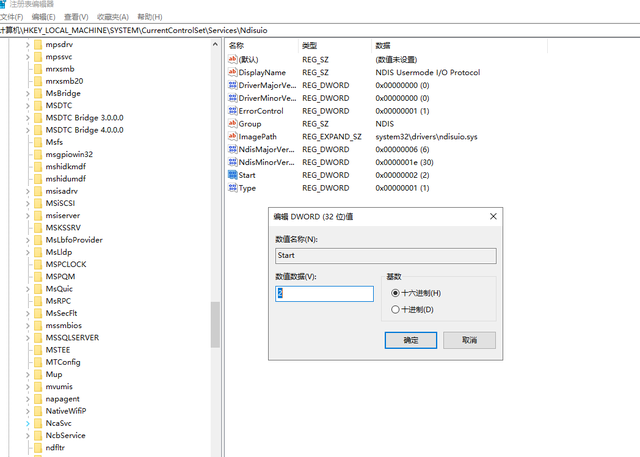Screen dimensions: 640x457
Task: Click the tree pane vertical scrollbar thumb
Action: point(215,324)
